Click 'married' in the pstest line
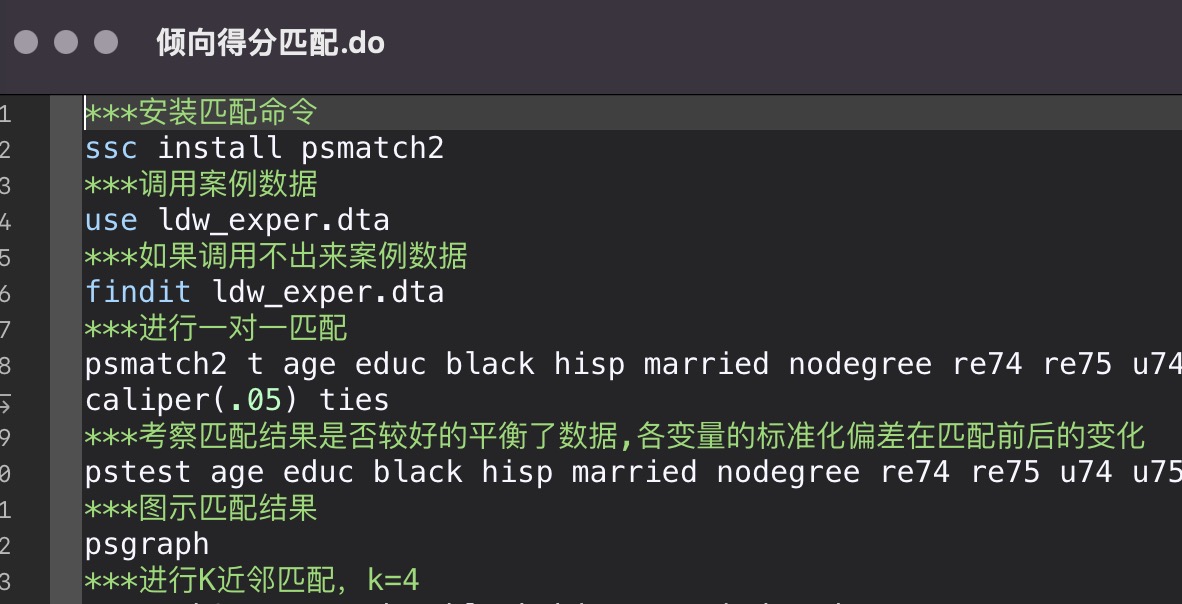Viewport: 1182px width, 604px height. coord(633,472)
